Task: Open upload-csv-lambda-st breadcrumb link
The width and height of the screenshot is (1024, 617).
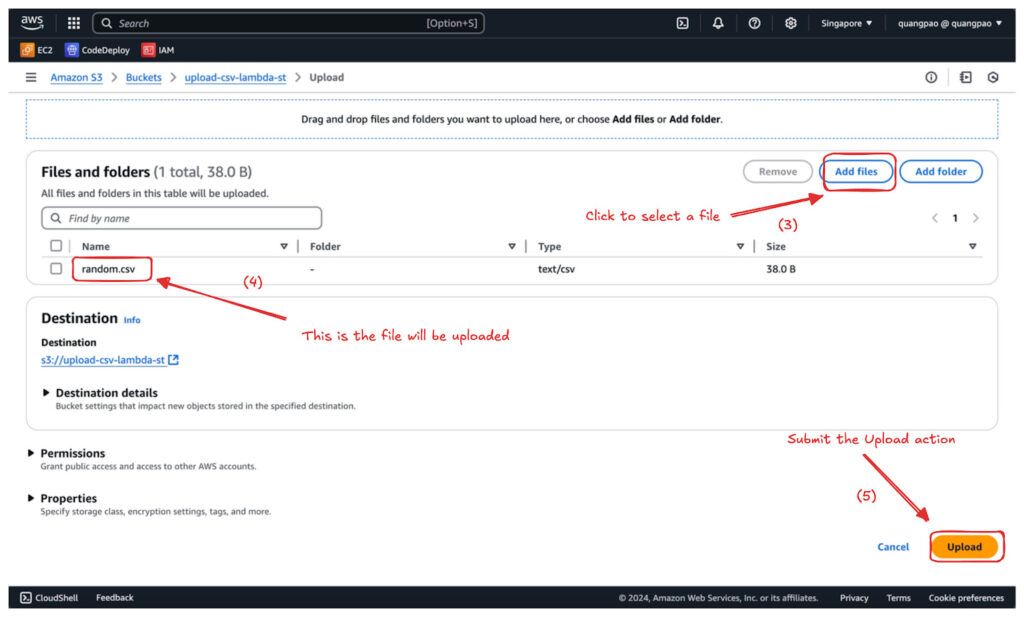Action: [x=235, y=77]
